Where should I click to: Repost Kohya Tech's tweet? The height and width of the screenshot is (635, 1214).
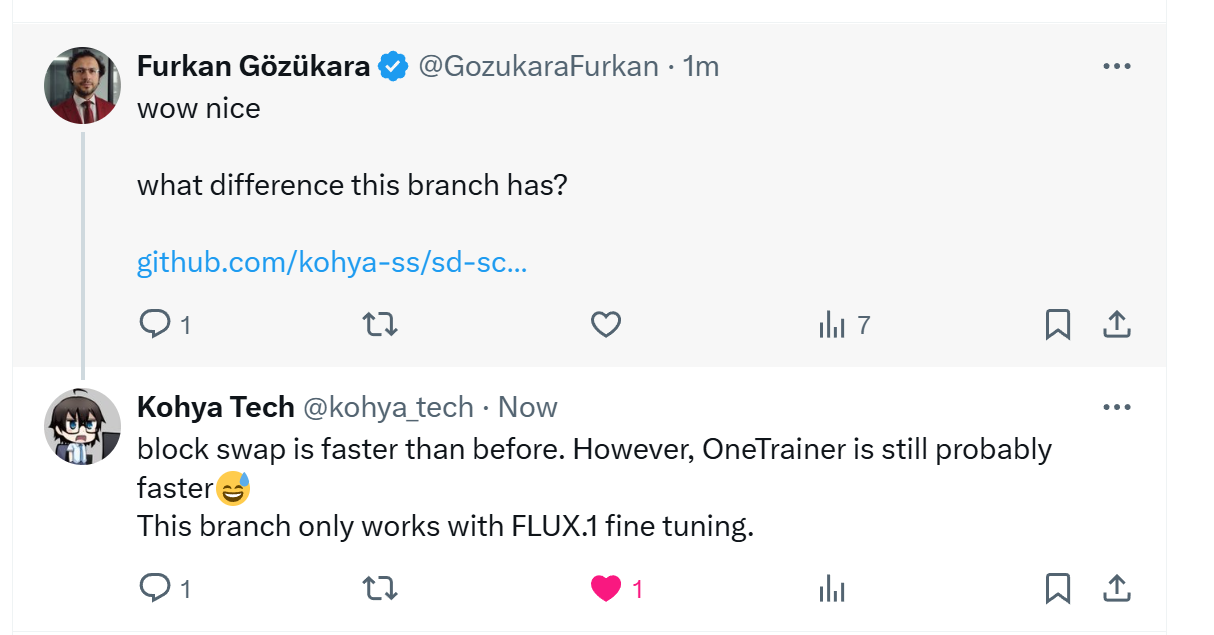point(379,588)
